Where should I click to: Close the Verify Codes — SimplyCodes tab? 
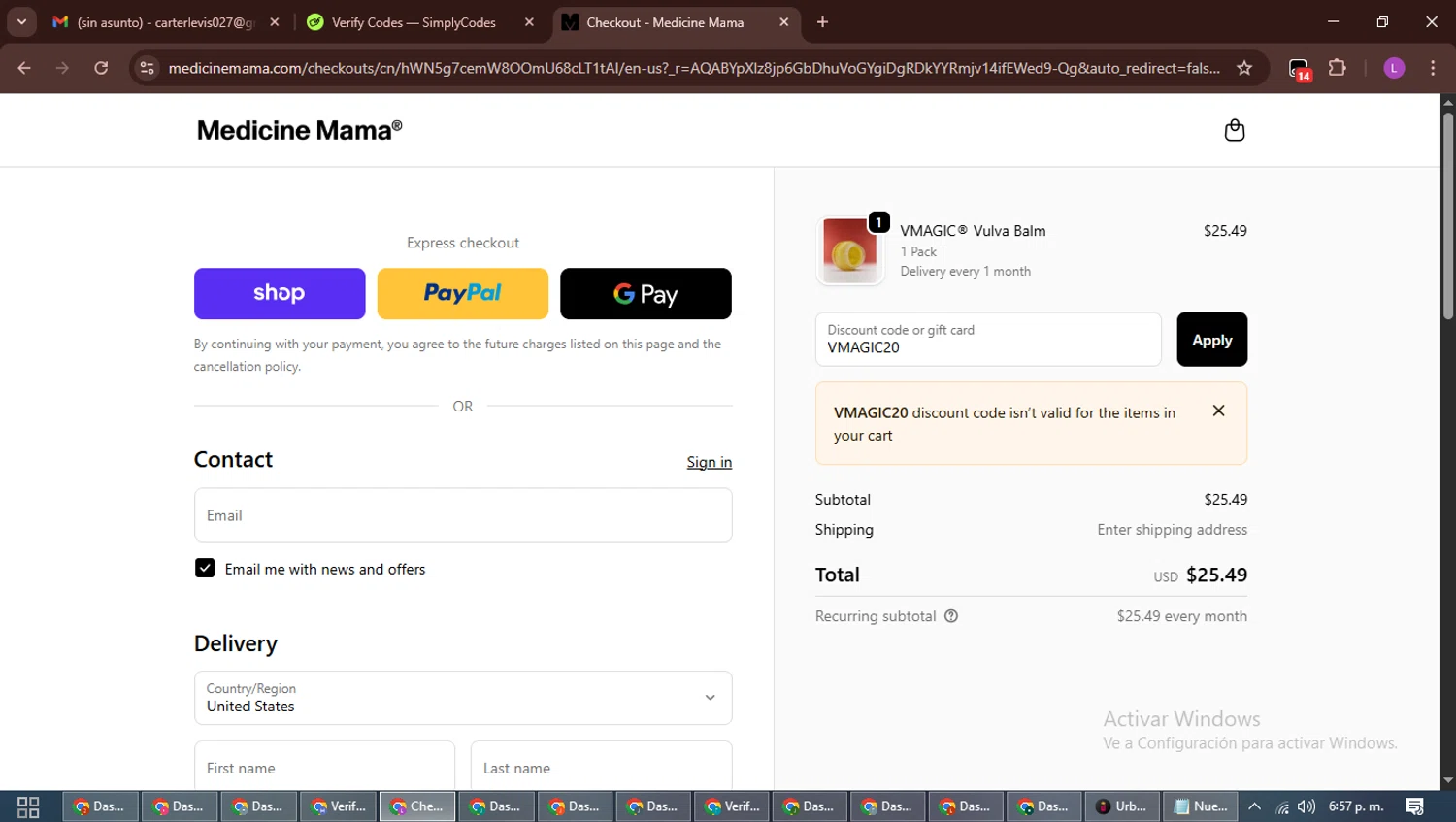[529, 22]
